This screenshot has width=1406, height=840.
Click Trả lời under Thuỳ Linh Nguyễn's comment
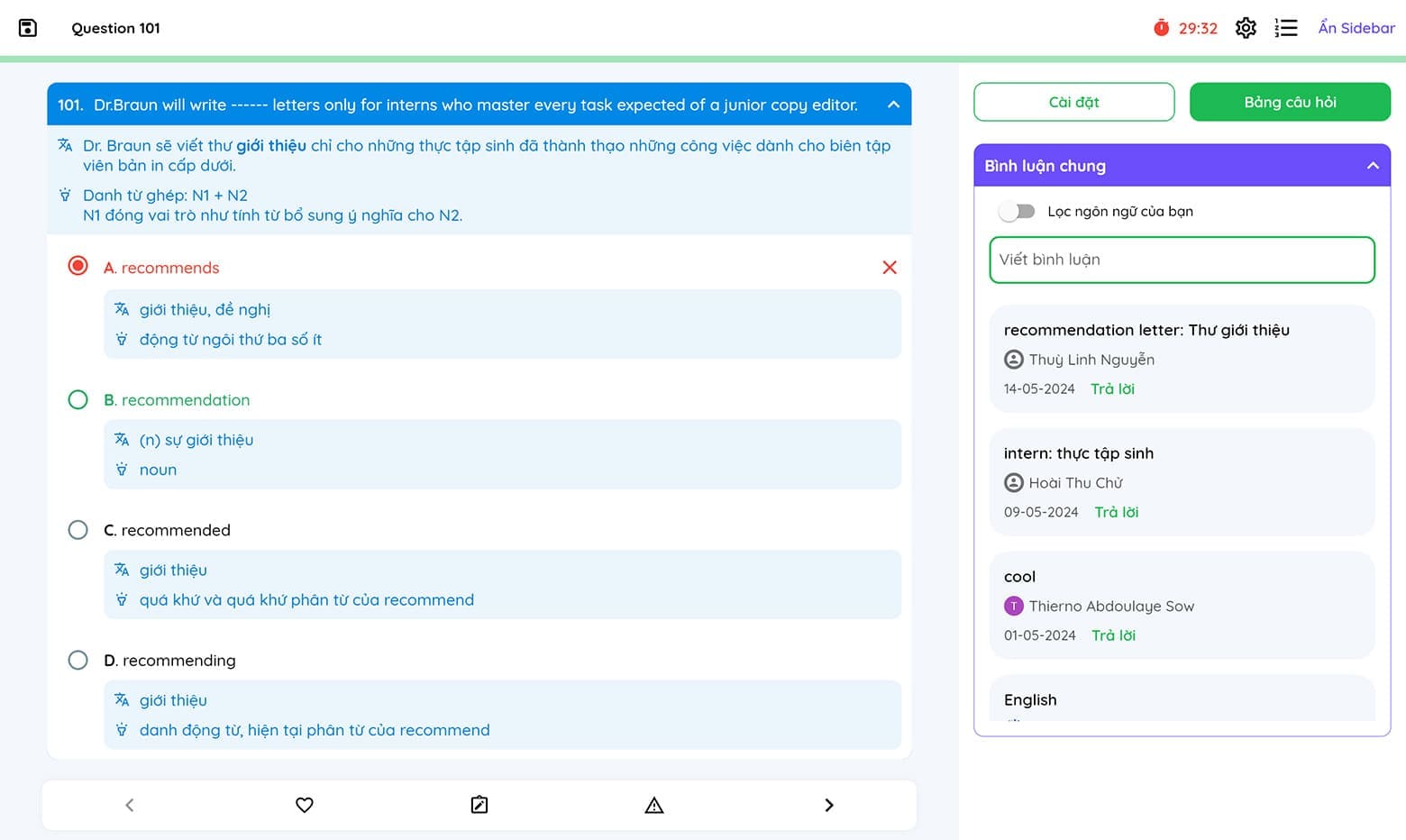(1112, 388)
